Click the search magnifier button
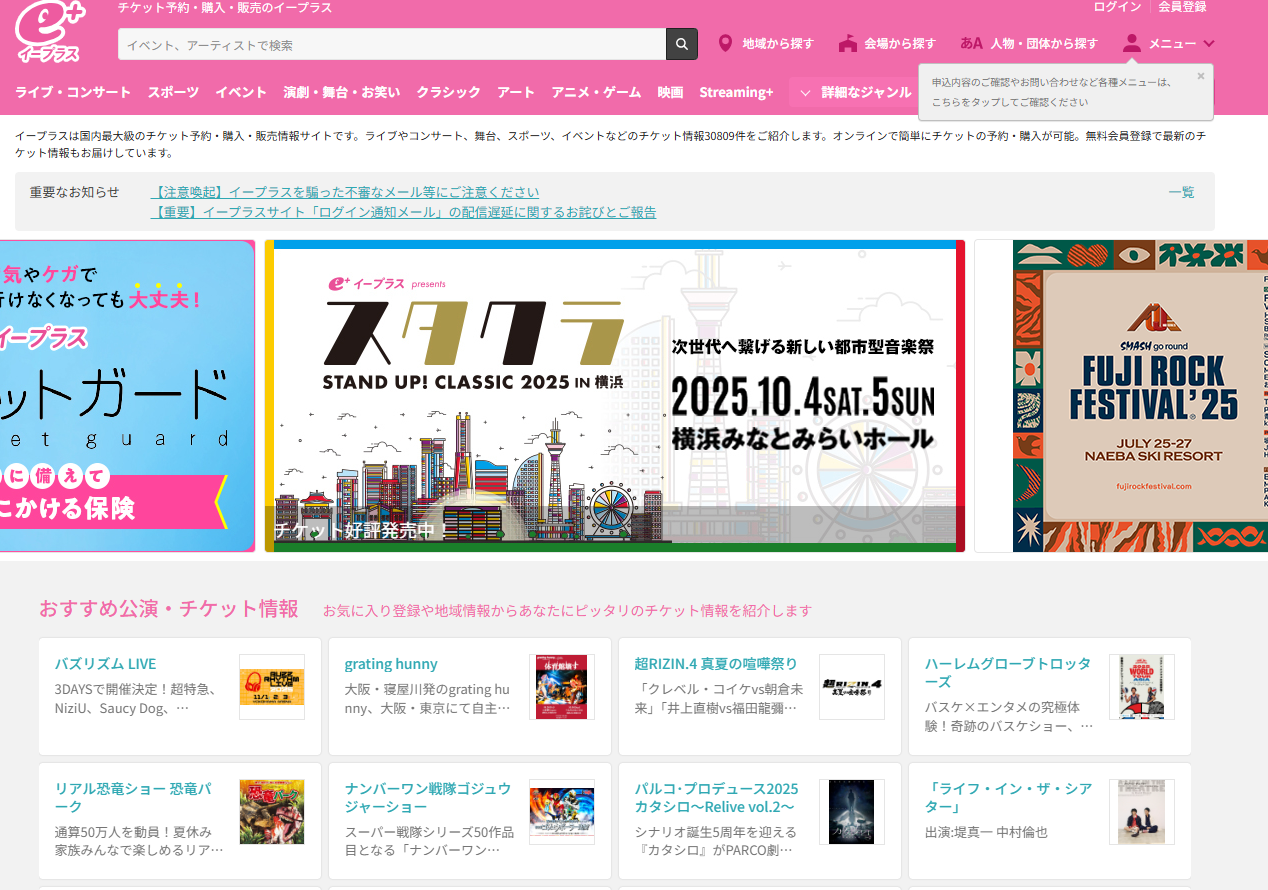 click(681, 44)
